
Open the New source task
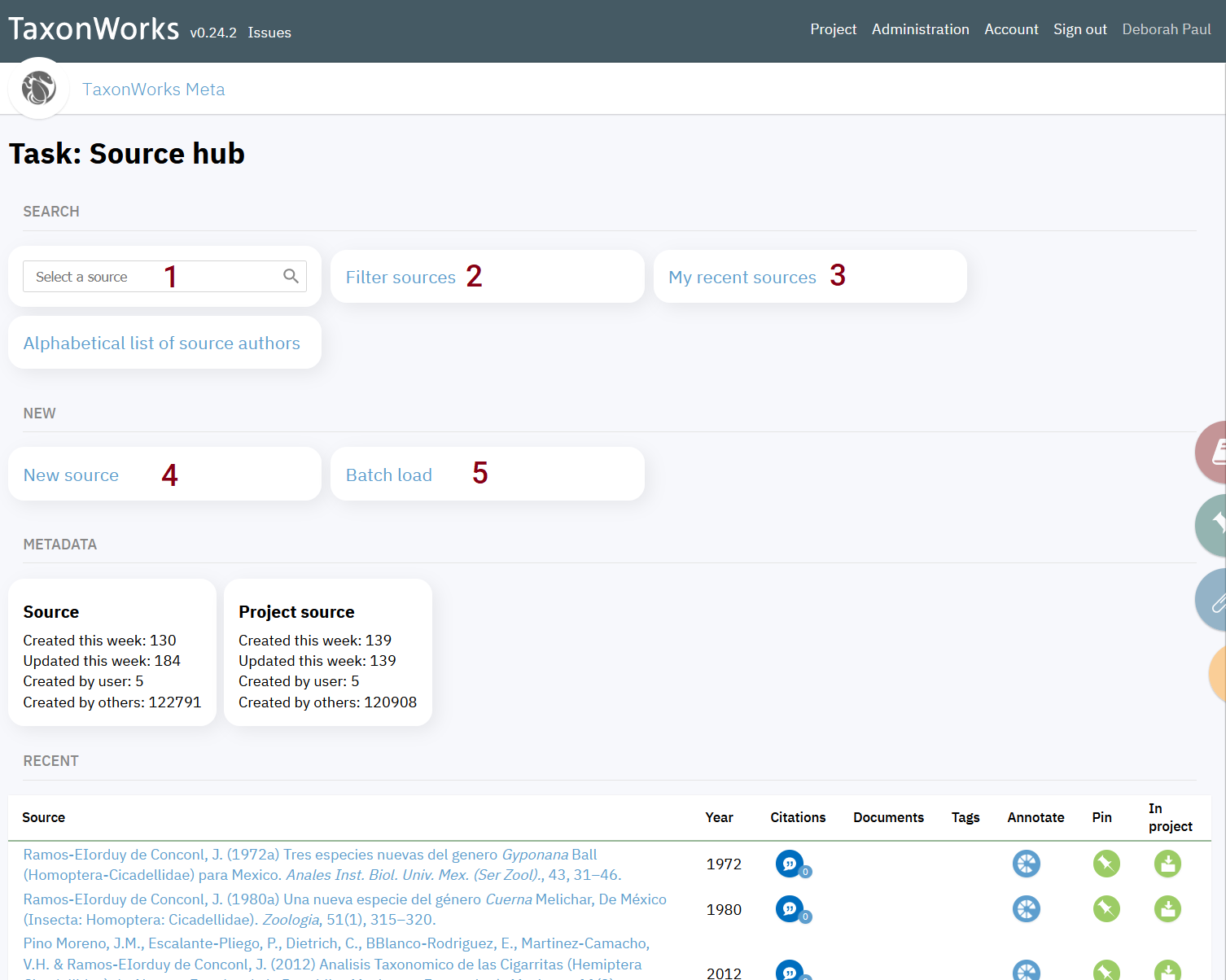coord(71,475)
